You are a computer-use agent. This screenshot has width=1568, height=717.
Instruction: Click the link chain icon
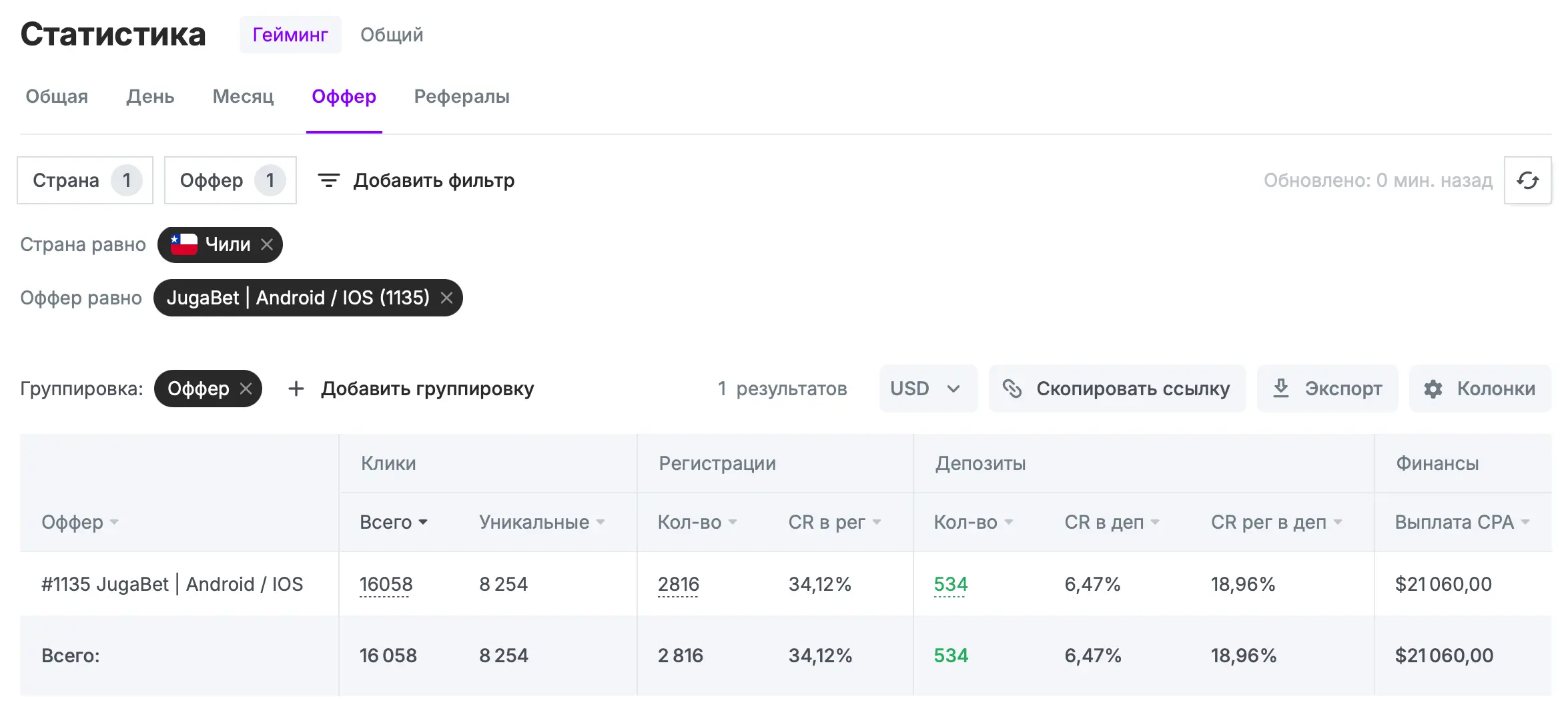pos(1012,389)
